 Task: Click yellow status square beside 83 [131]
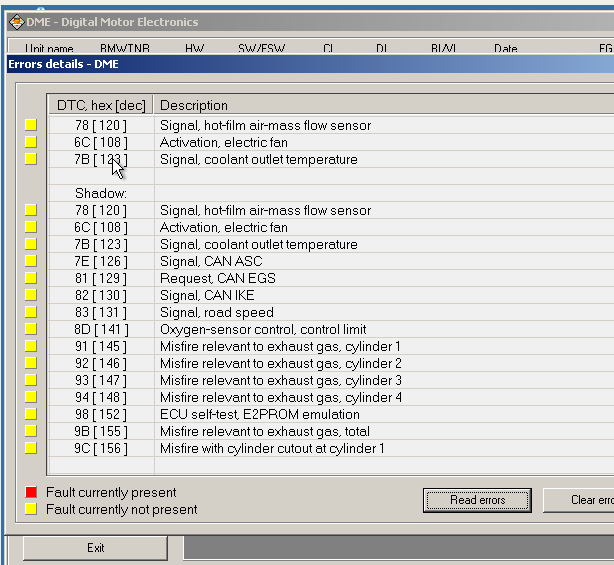pyautogui.click(x=31, y=312)
